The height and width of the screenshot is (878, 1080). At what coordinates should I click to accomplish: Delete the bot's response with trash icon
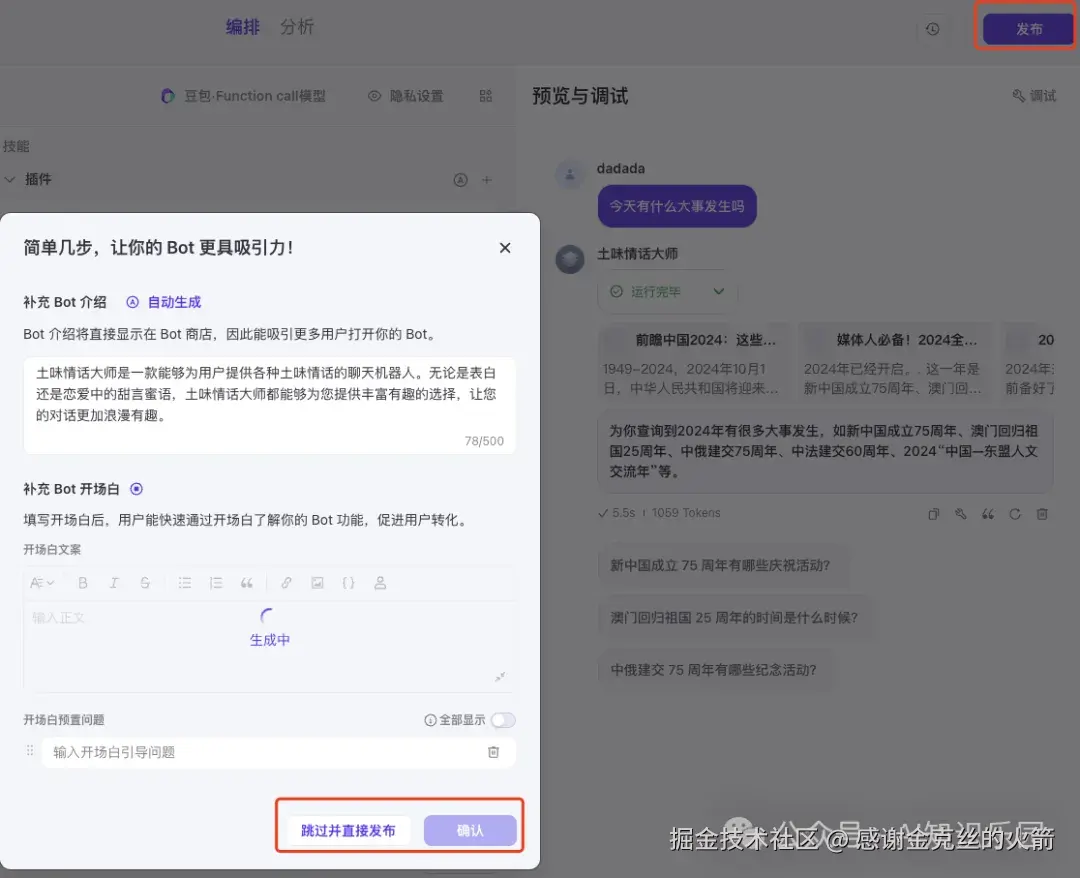click(x=1042, y=514)
